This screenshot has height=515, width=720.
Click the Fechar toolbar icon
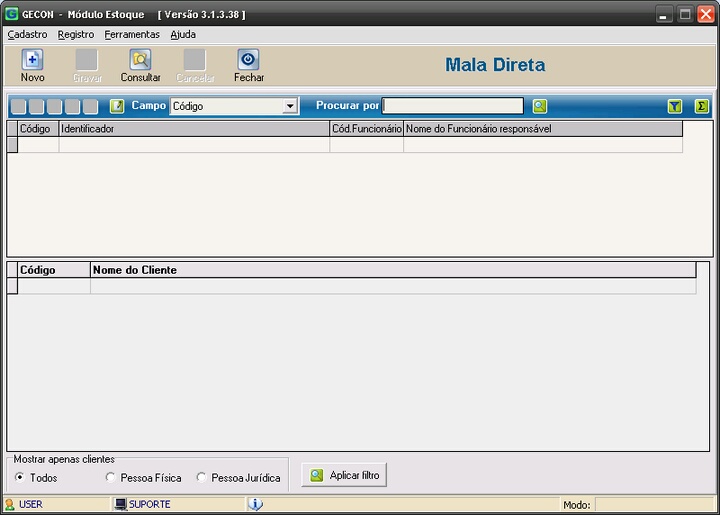coord(248,60)
